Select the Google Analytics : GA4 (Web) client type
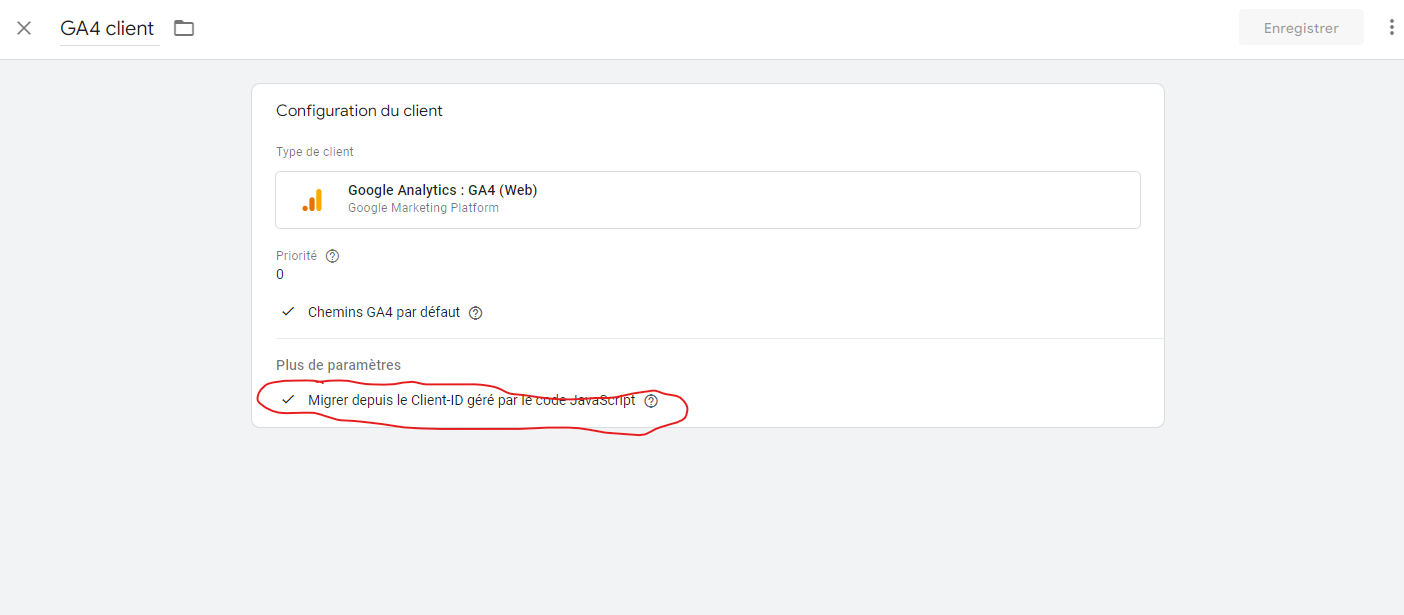This screenshot has width=1404, height=615. pos(708,200)
